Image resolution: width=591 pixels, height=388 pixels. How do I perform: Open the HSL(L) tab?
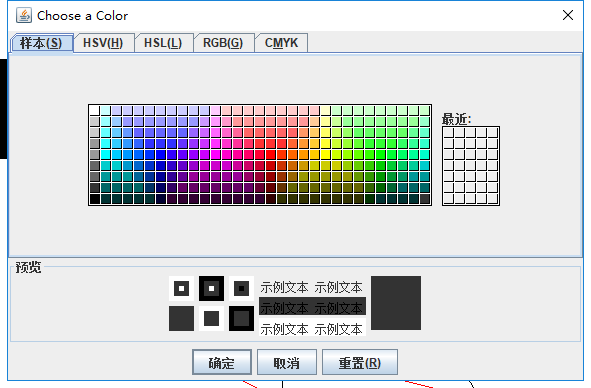tap(164, 43)
